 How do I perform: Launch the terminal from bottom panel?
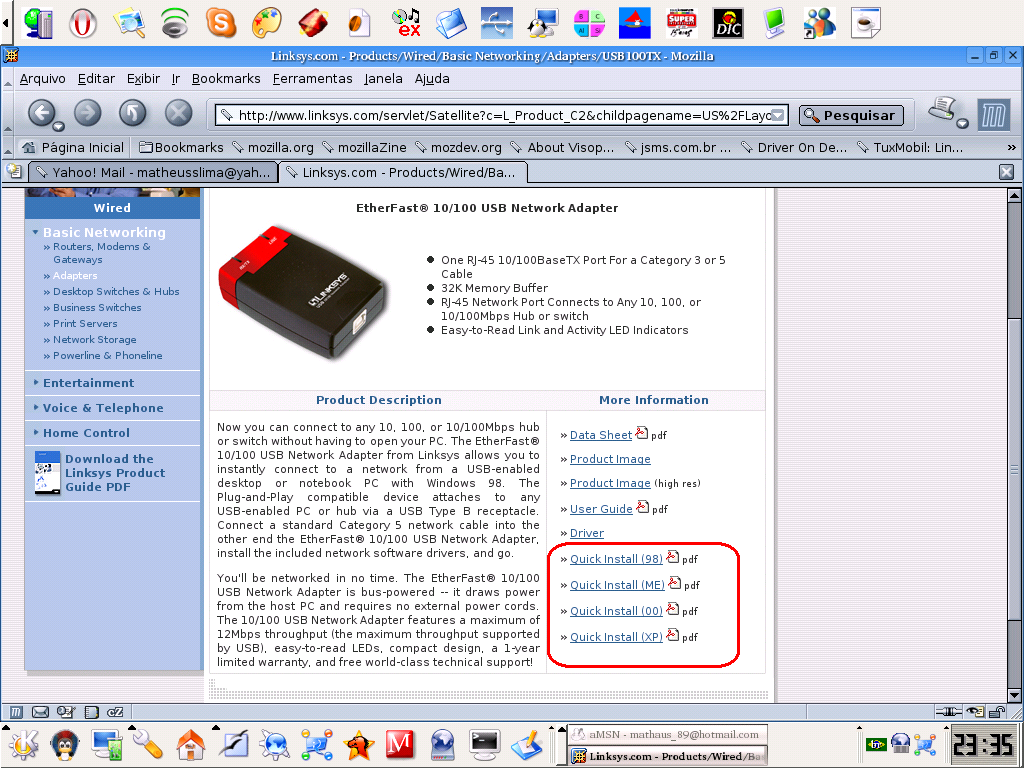coord(485,744)
